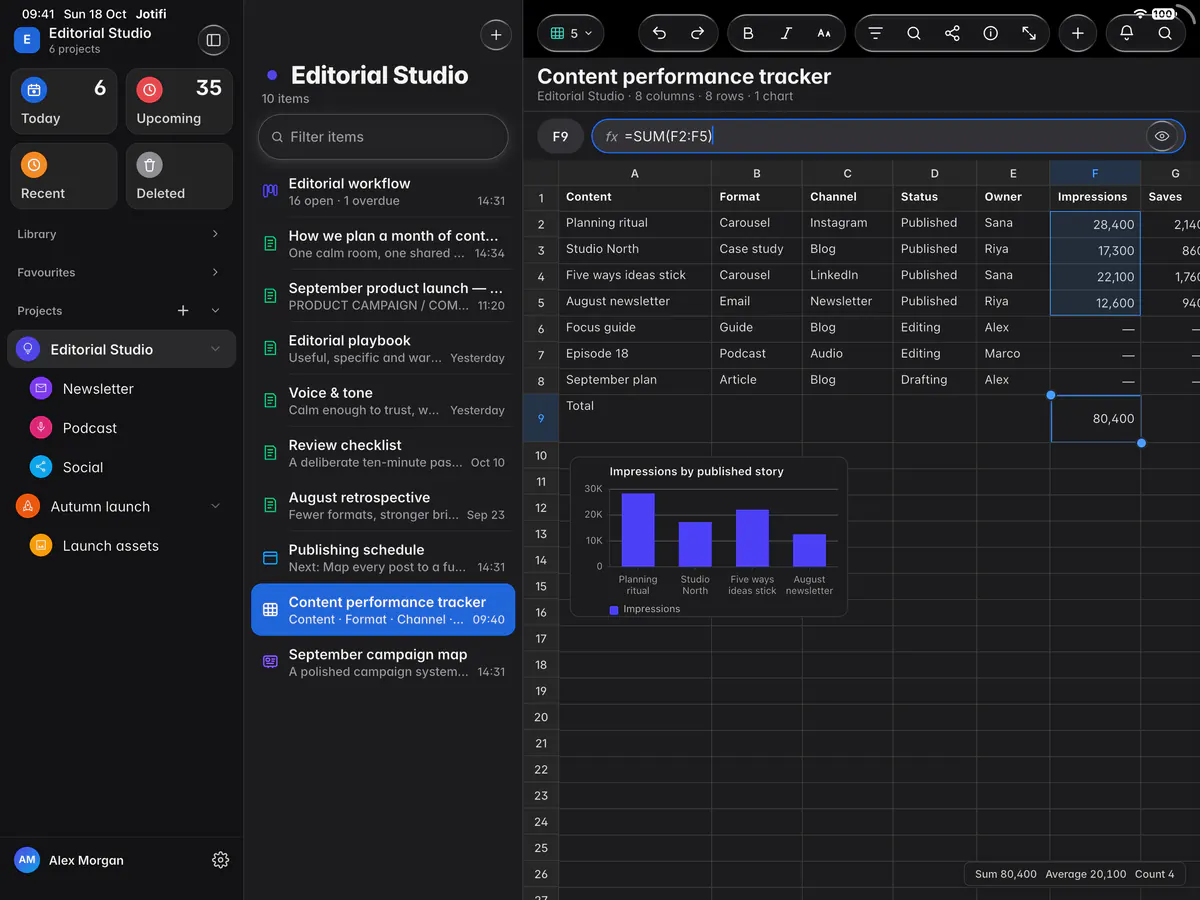The width and height of the screenshot is (1200, 900).
Task: Open the Recent list
Action: (63, 176)
